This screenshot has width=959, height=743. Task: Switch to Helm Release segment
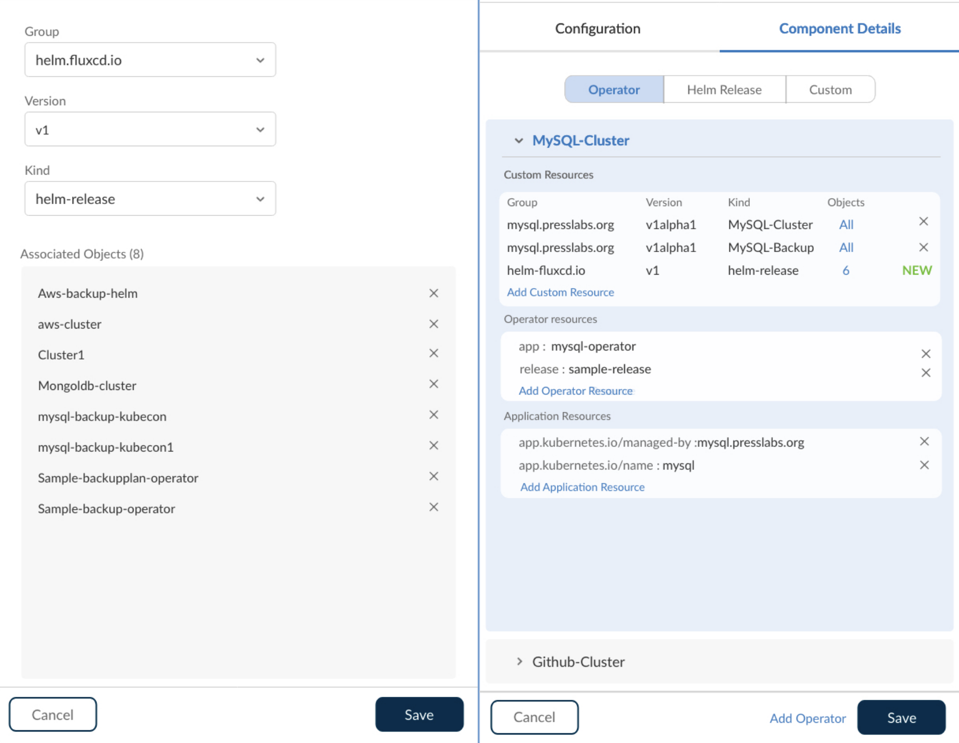[x=724, y=89]
